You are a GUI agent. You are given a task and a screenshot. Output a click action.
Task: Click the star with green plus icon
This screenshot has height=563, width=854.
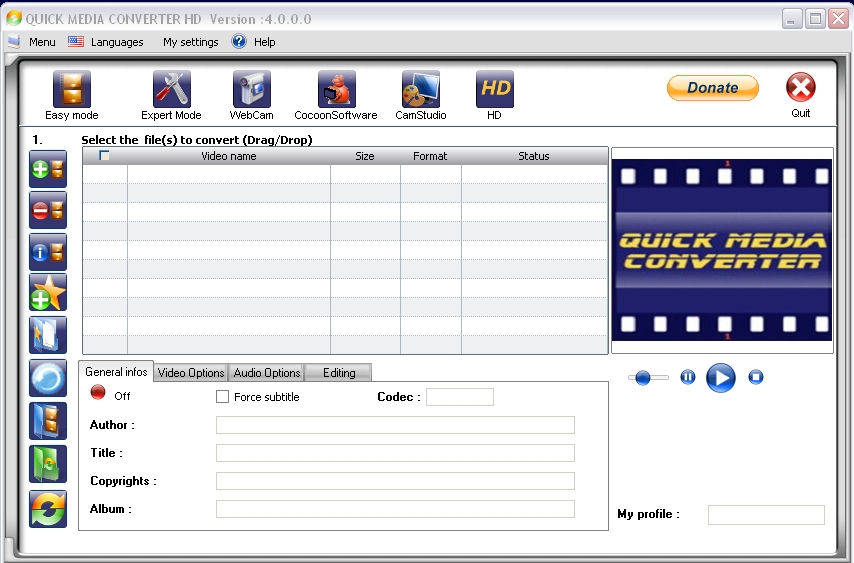tap(48, 292)
